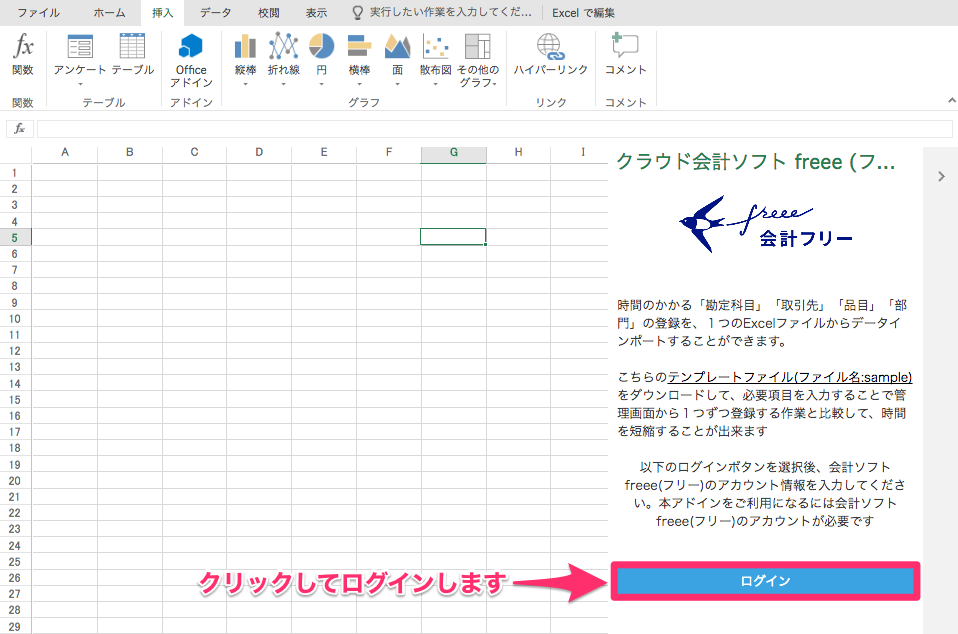This screenshot has height=634, width=958.
Task: Click selected cell G5
Action: point(453,237)
